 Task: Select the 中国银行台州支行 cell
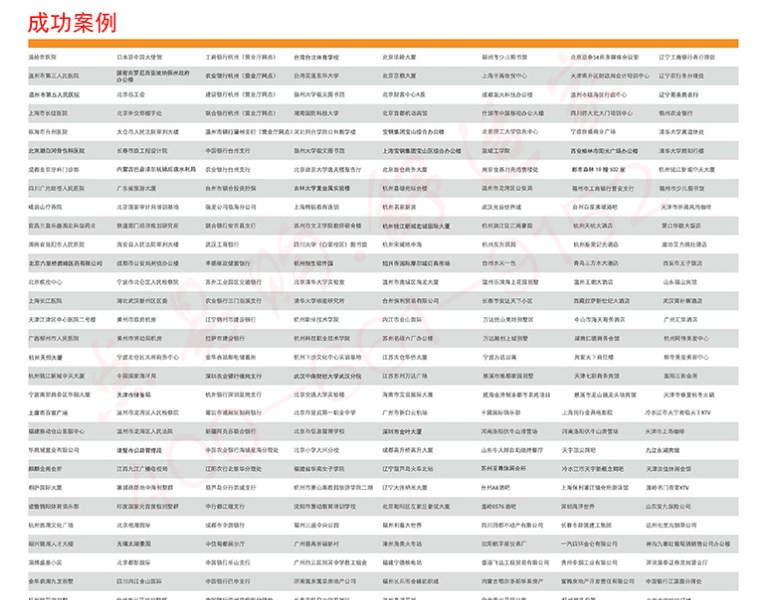[228, 151]
